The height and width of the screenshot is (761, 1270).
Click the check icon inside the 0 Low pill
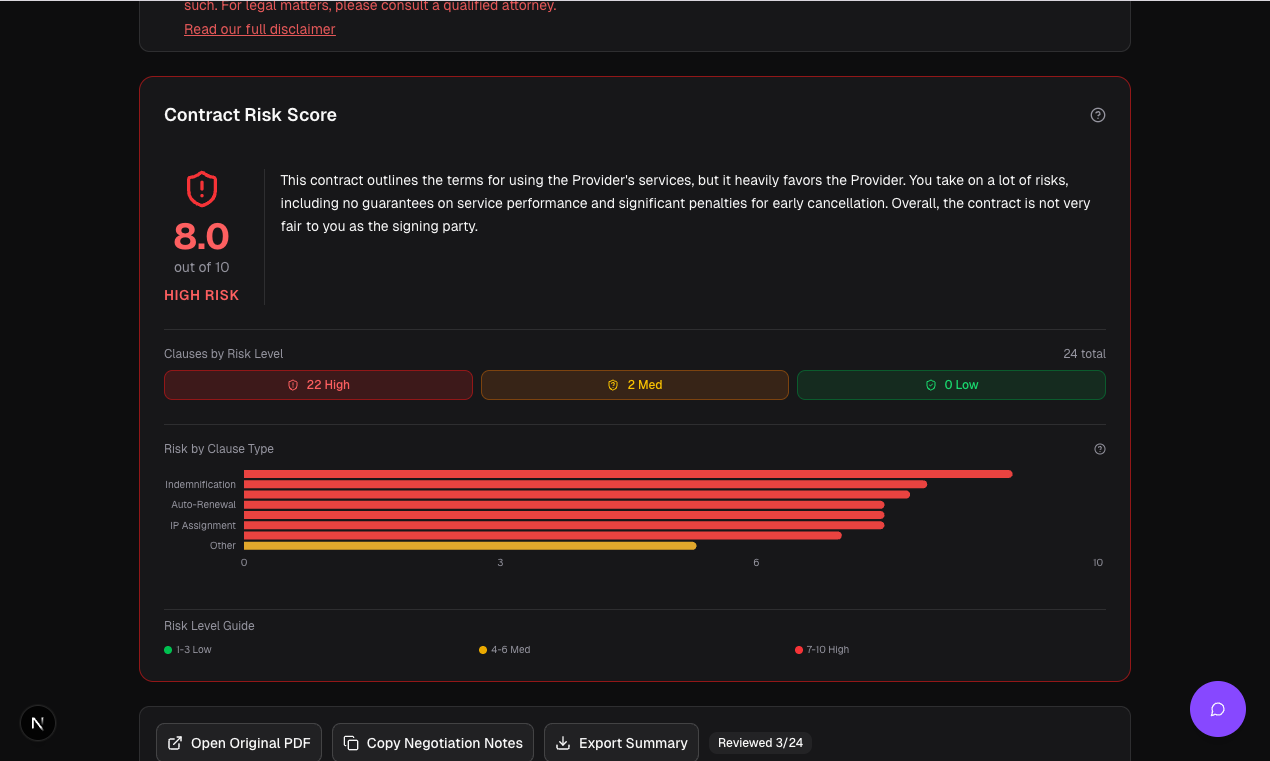click(x=930, y=384)
